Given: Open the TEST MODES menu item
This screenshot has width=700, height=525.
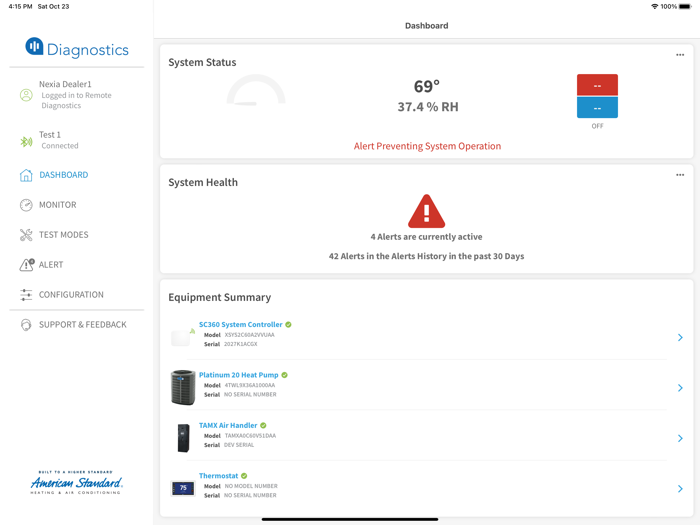Looking at the screenshot, I should click(63, 235).
